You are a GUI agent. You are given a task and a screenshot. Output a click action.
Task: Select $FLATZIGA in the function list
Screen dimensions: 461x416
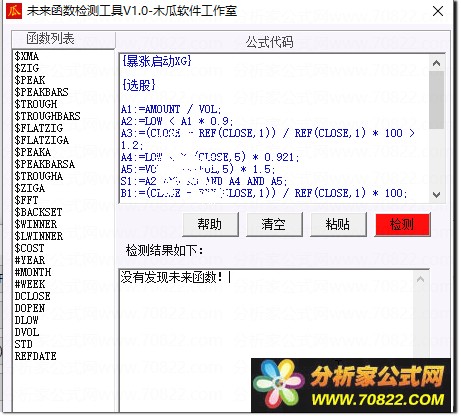(42, 140)
